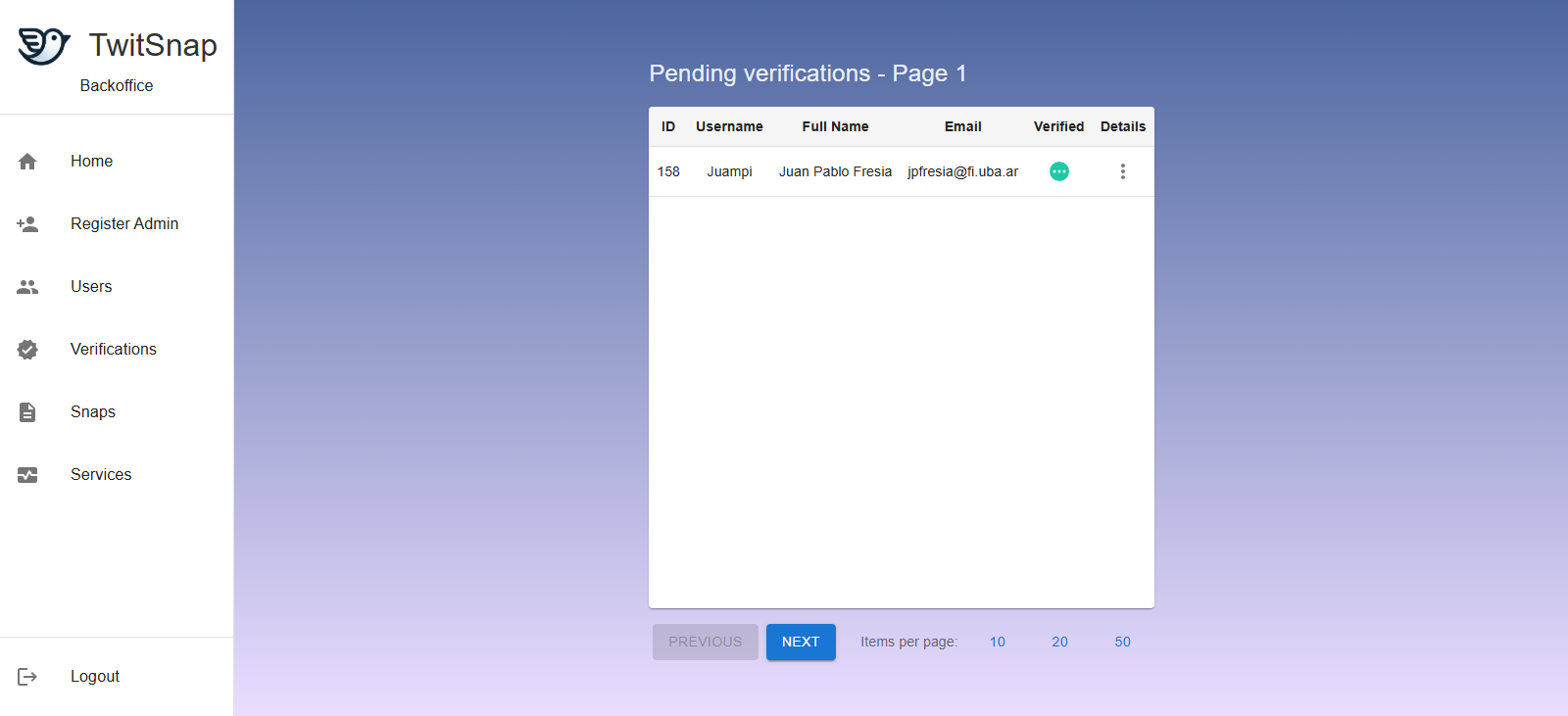The image size is (1568, 716).
Task: Set items per page to 20
Action: (1059, 642)
